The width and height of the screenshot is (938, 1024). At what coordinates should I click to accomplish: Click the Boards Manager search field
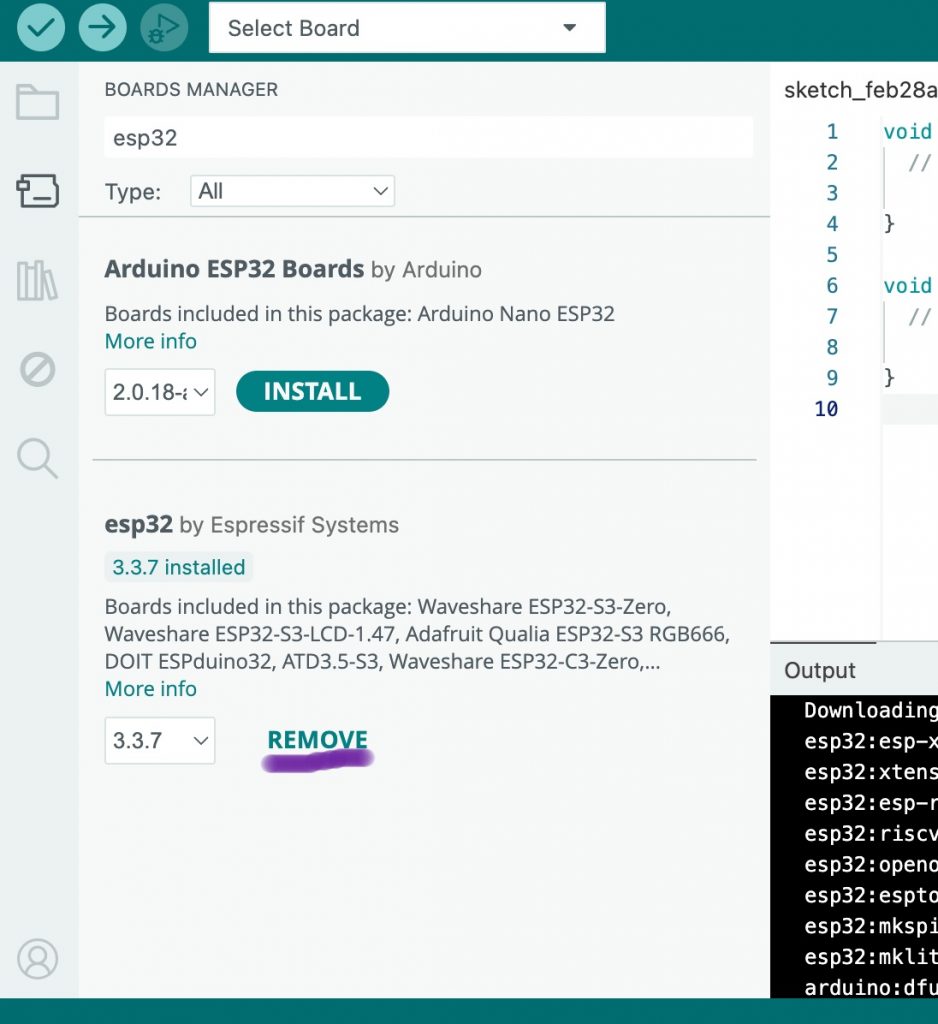(428, 138)
